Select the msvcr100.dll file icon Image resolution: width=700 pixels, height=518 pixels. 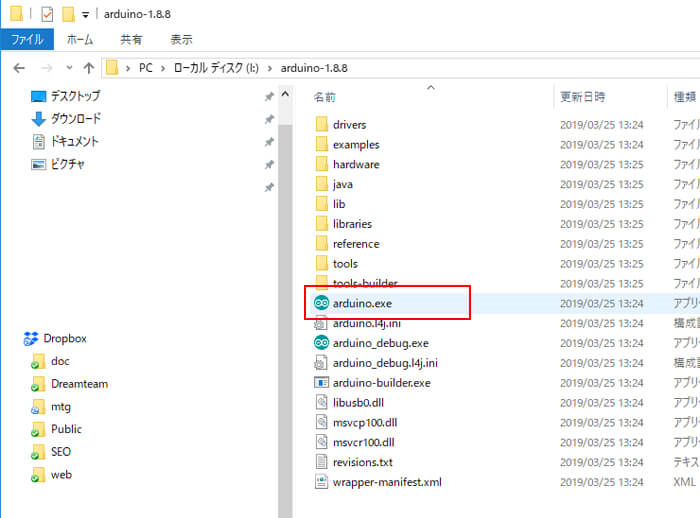click(x=321, y=442)
